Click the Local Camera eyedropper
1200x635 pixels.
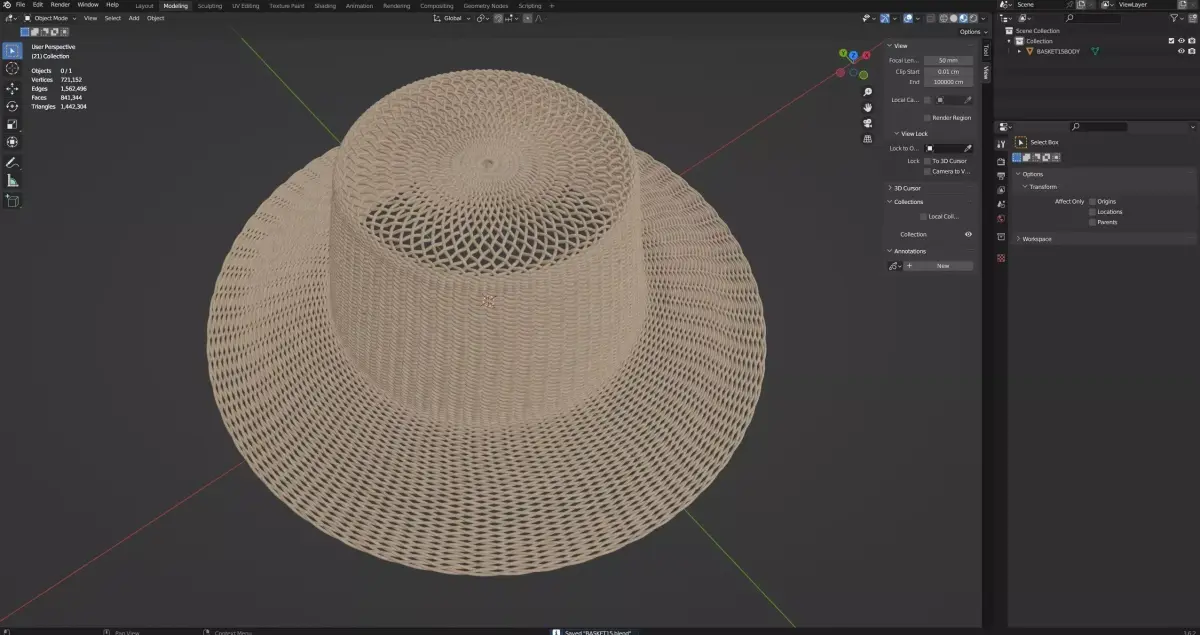tap(967, 100)
